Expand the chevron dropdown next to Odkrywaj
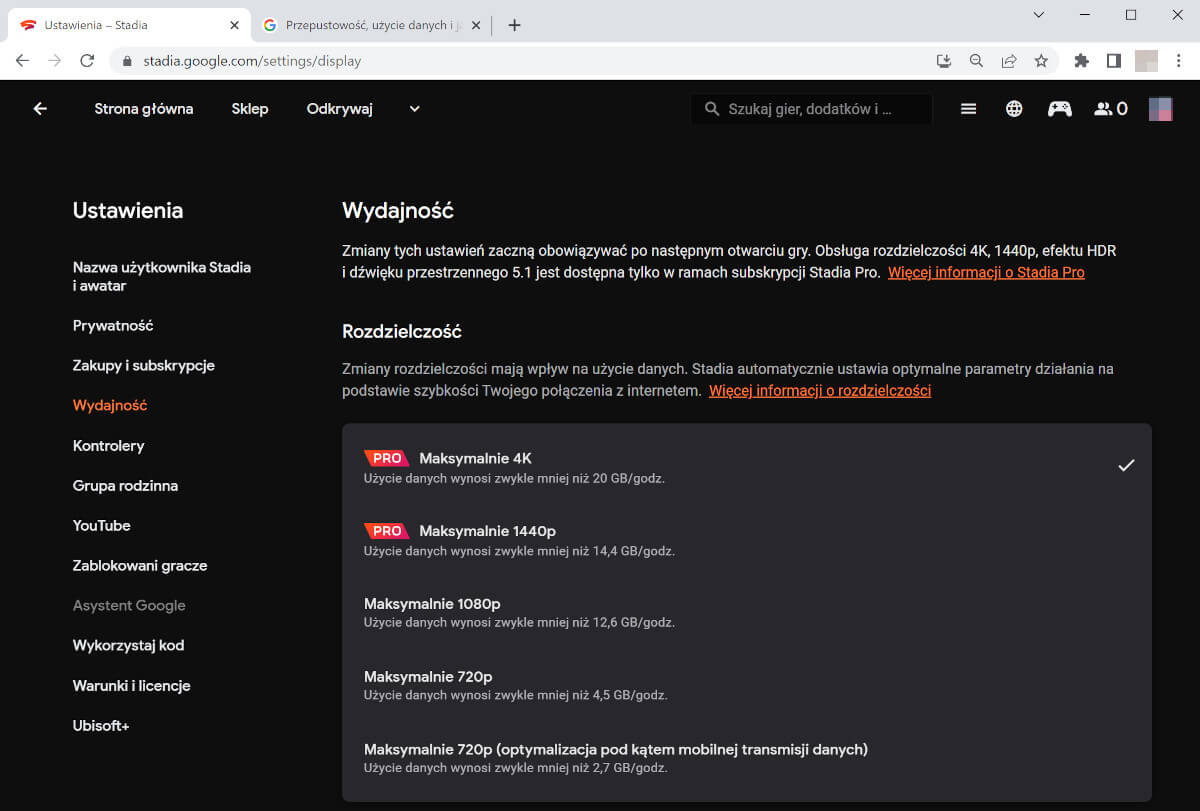The image size is (1200, 811). click(x=415, y=109)
